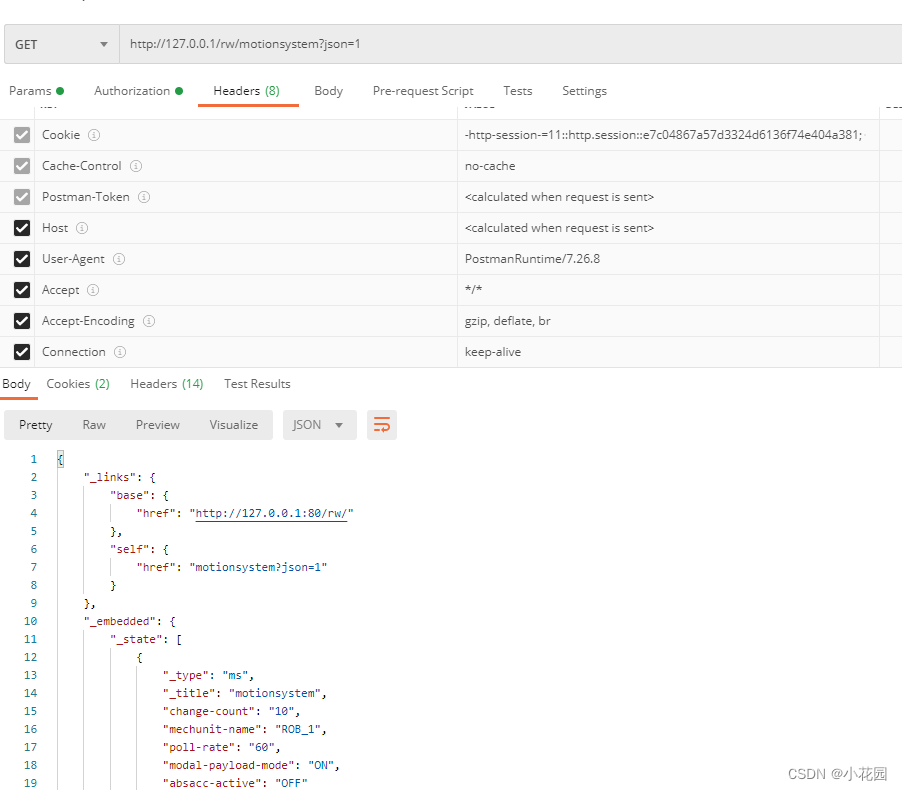The width and height of the screenshot is (902, 790).
Task: Uncheck the Host header checkbox
Action: [x=22, y=228]
